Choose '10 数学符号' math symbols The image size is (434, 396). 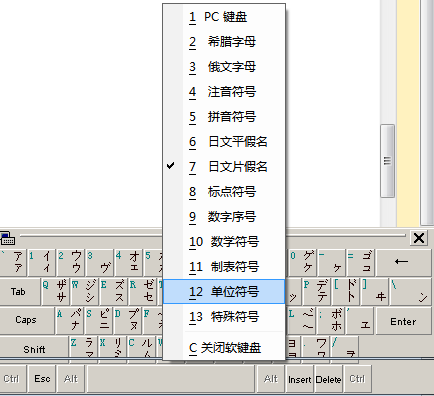coord(224,242)
